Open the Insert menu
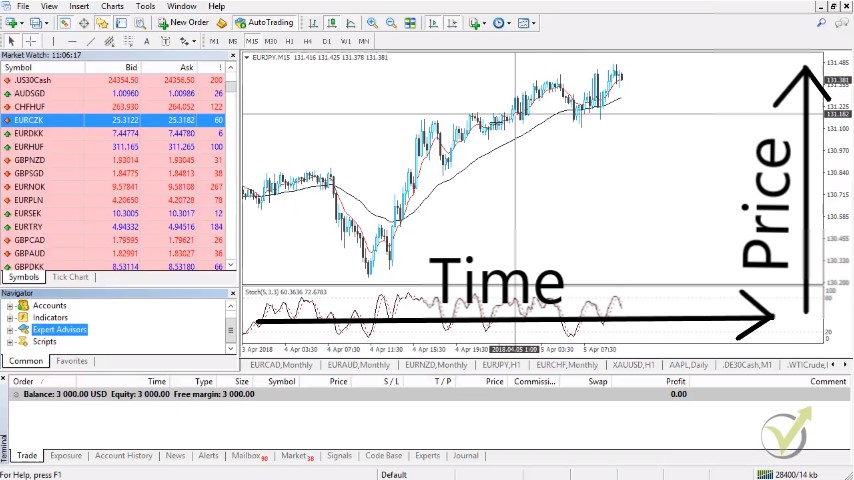 point(79,6)
